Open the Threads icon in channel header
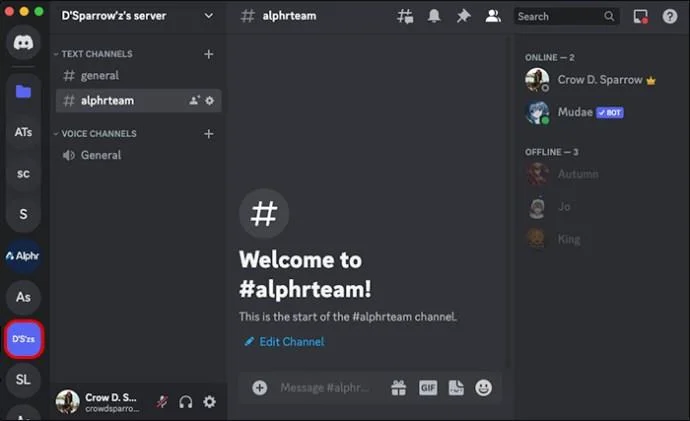Viewport: 690px width, 421px height. pyautogui.click(x=405, y=16)
